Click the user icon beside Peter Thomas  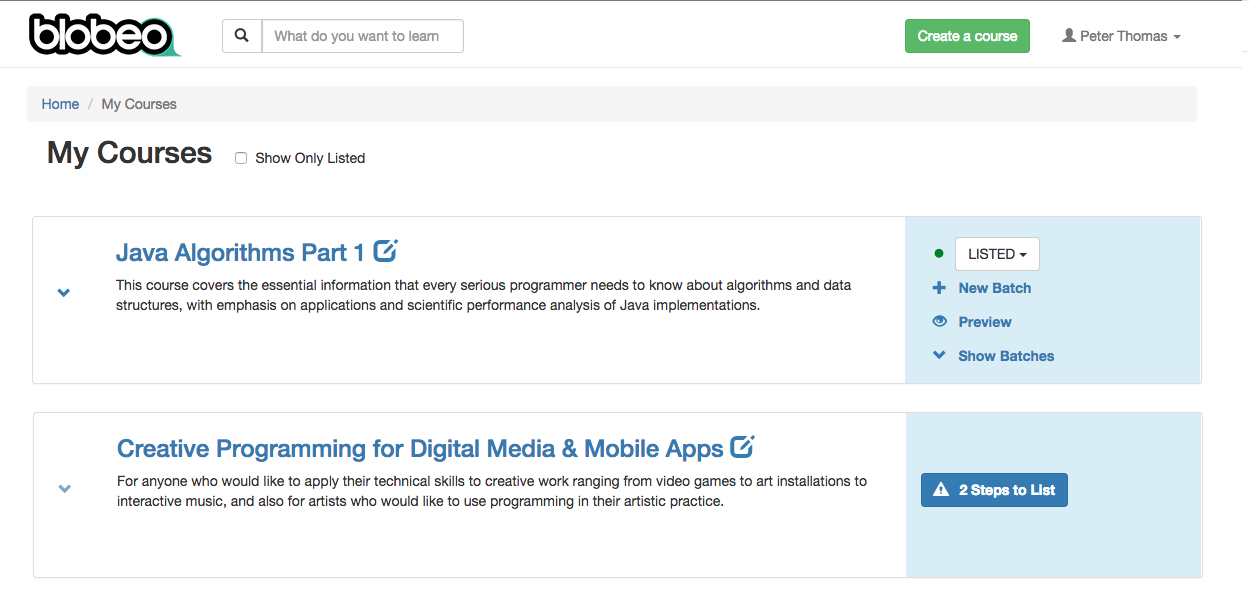(x=1069, y=36)
